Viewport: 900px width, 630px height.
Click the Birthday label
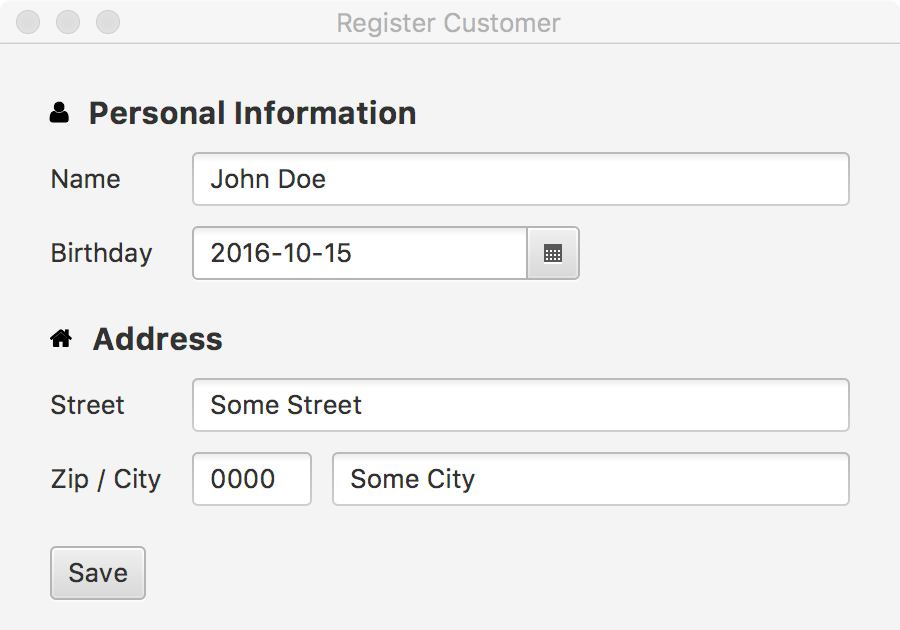pyautogui.click(x=101, y=254)
